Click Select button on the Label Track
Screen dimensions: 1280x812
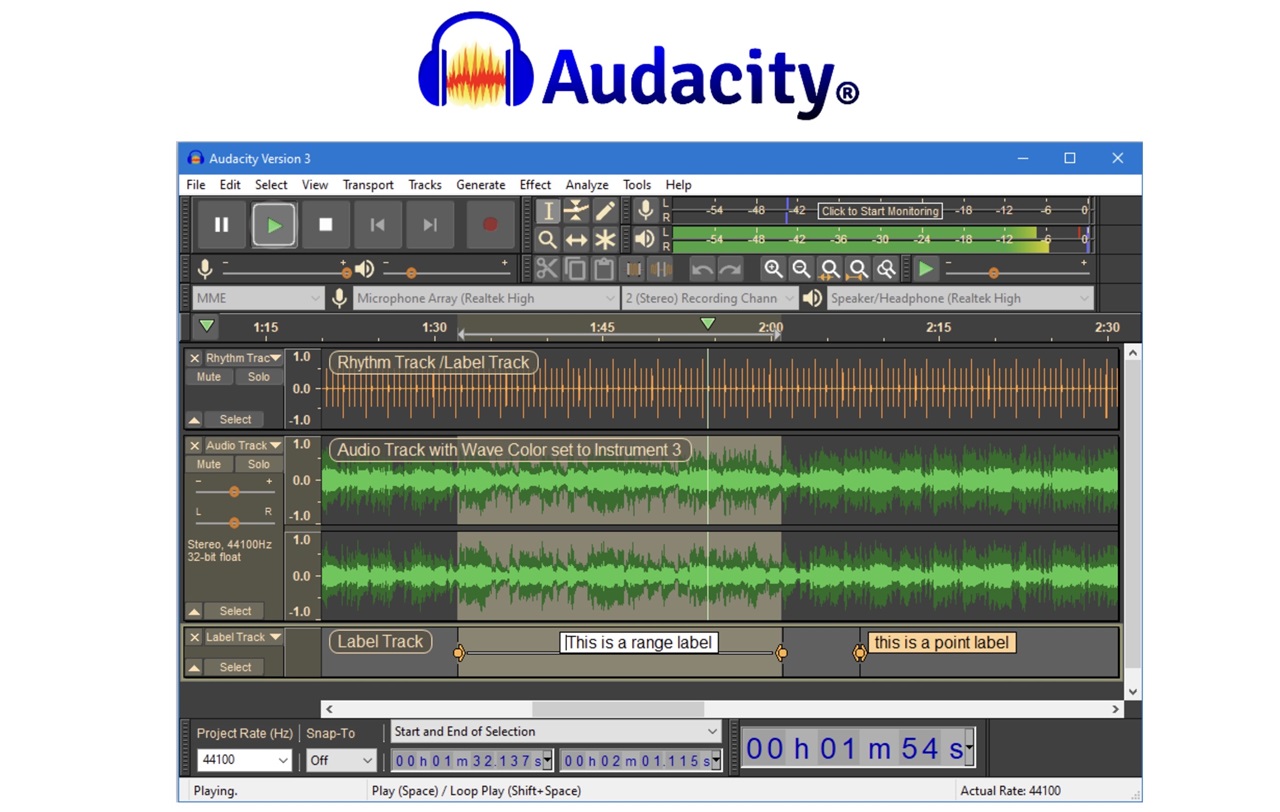click(235, 667)
